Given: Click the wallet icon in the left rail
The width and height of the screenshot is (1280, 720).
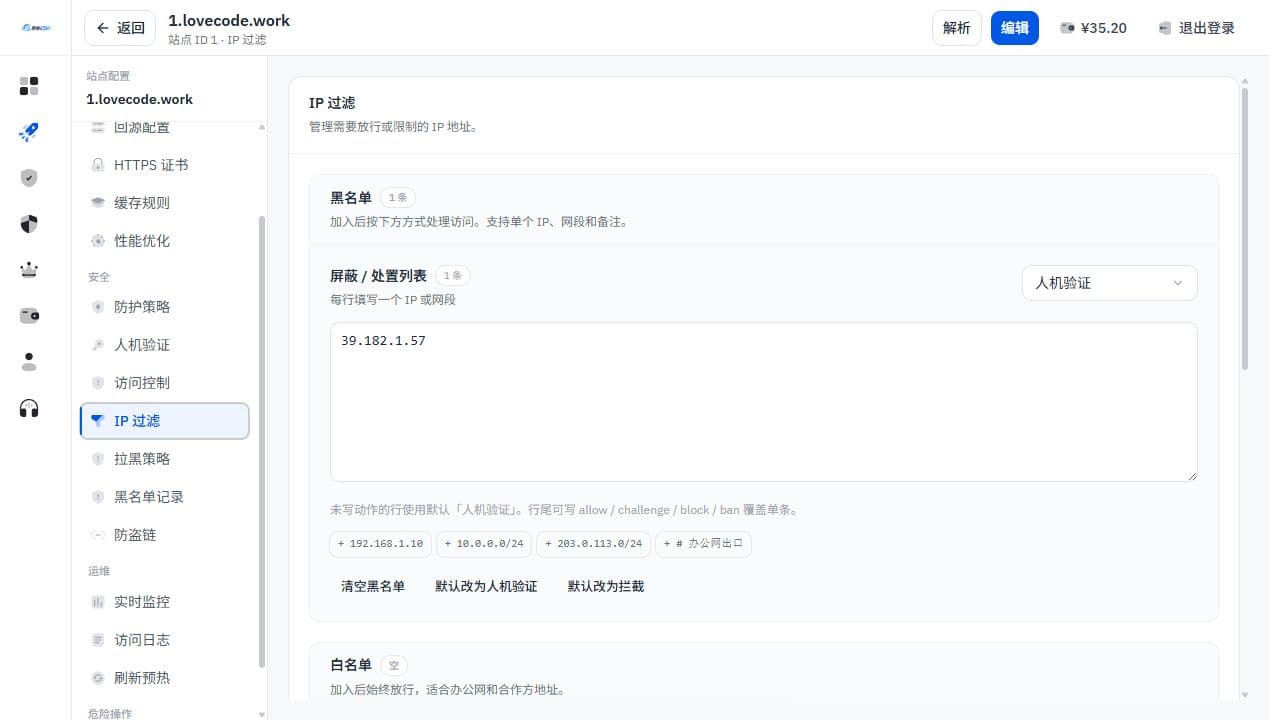Looking at the screenshot, I should 29,316.
